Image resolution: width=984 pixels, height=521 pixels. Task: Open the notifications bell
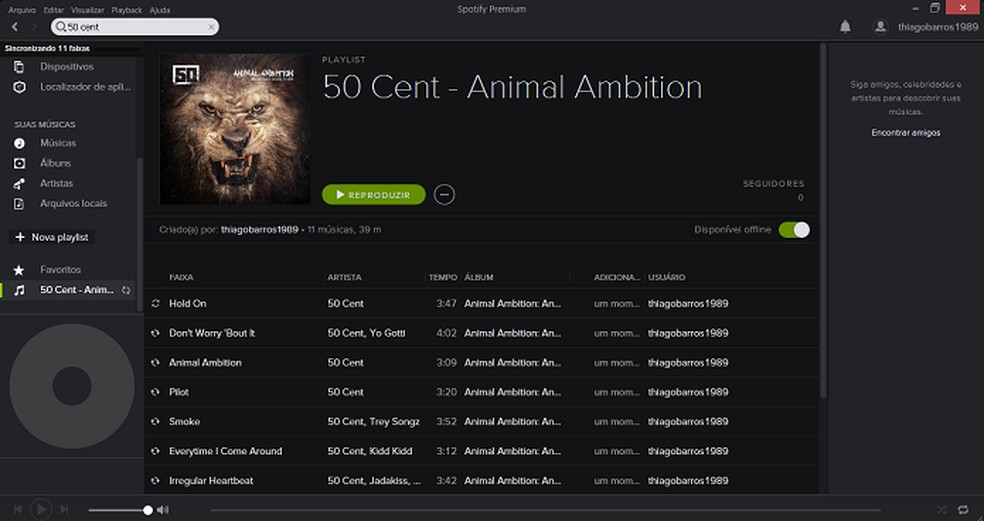coord(845,26)
